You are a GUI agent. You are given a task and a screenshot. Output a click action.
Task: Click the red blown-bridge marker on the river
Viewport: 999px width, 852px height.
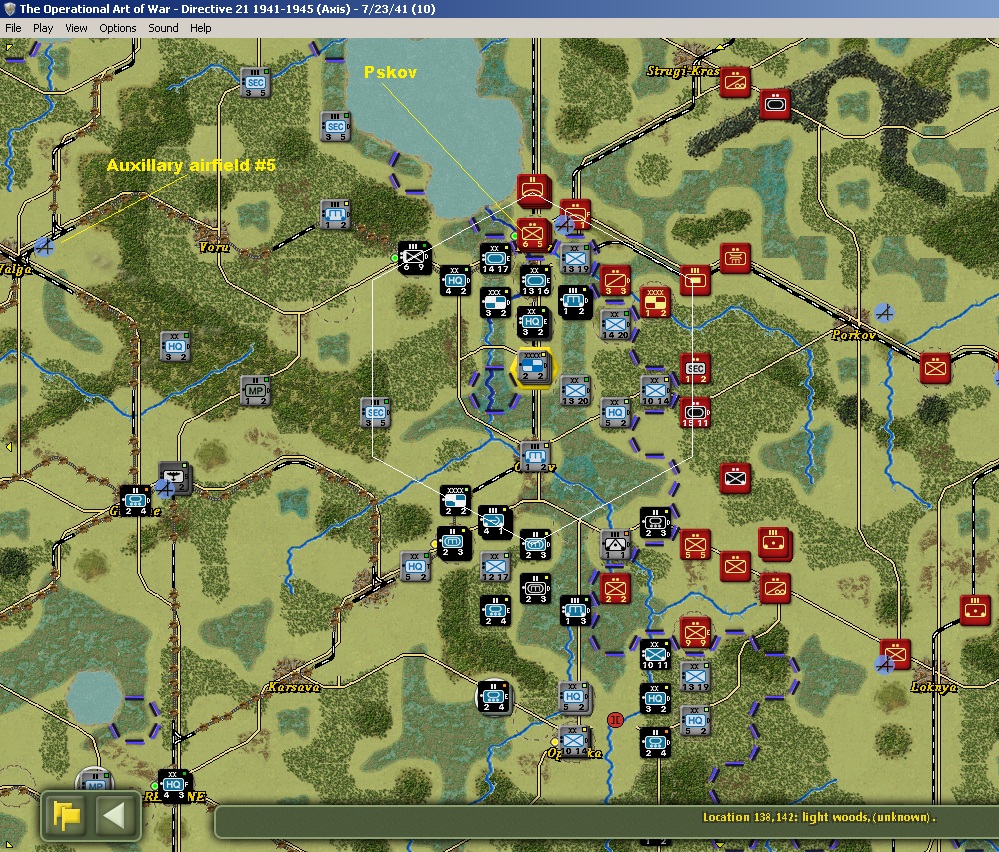coord(615,720)
